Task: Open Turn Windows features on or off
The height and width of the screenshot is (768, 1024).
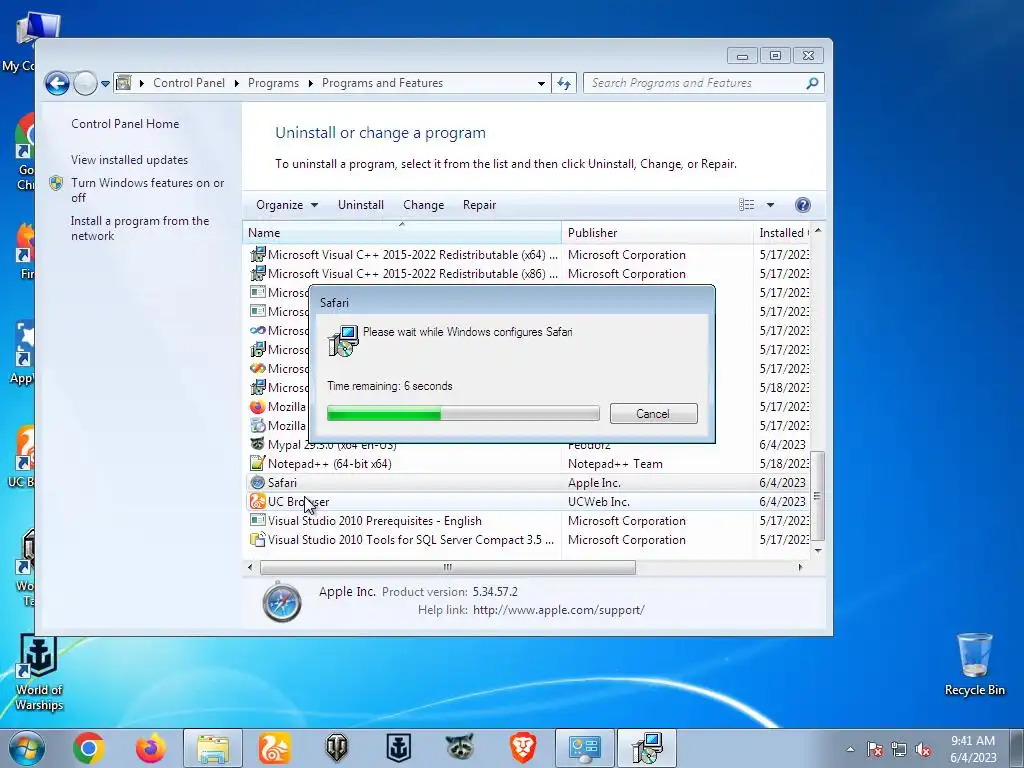Action: pyautogui.click(x=147, y=190)
